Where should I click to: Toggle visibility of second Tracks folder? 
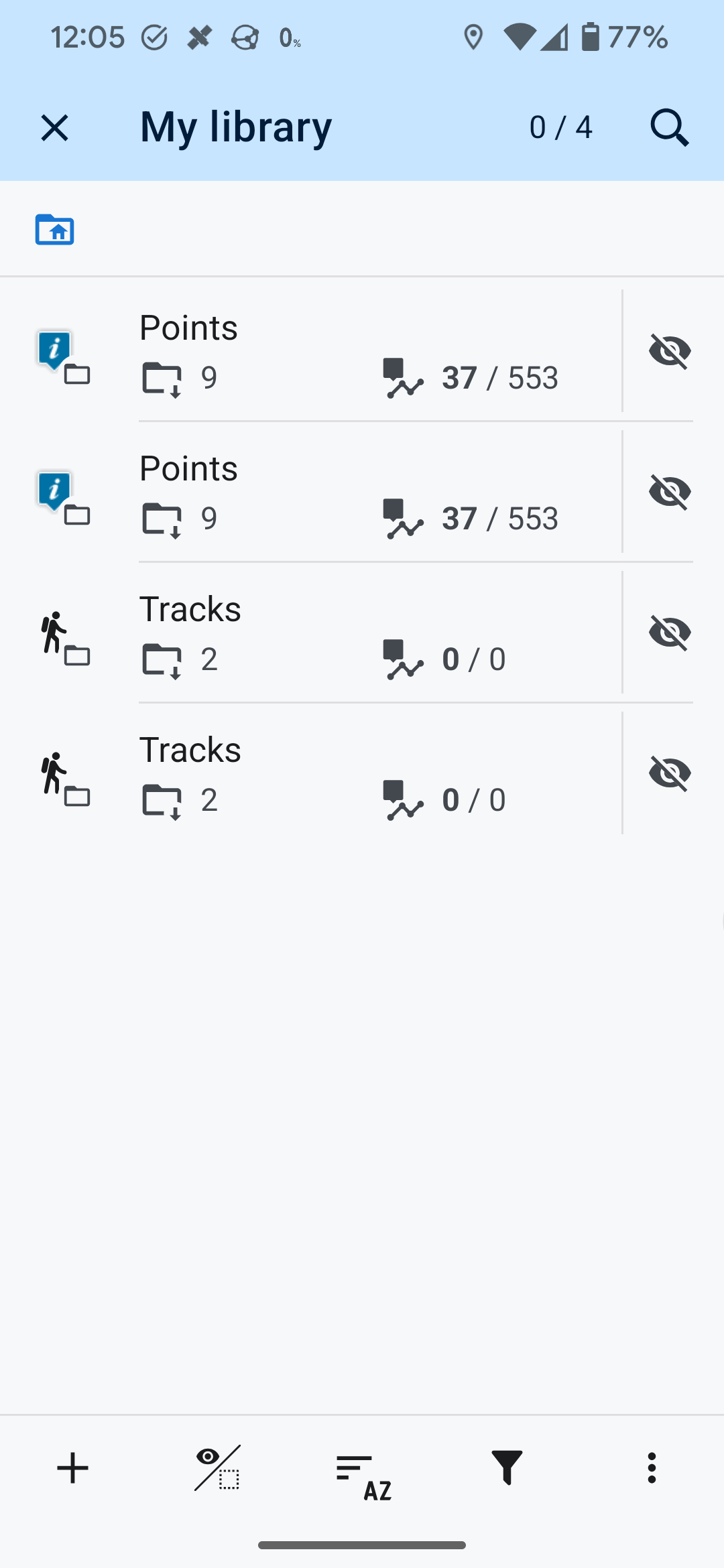[x=669, y=773]
